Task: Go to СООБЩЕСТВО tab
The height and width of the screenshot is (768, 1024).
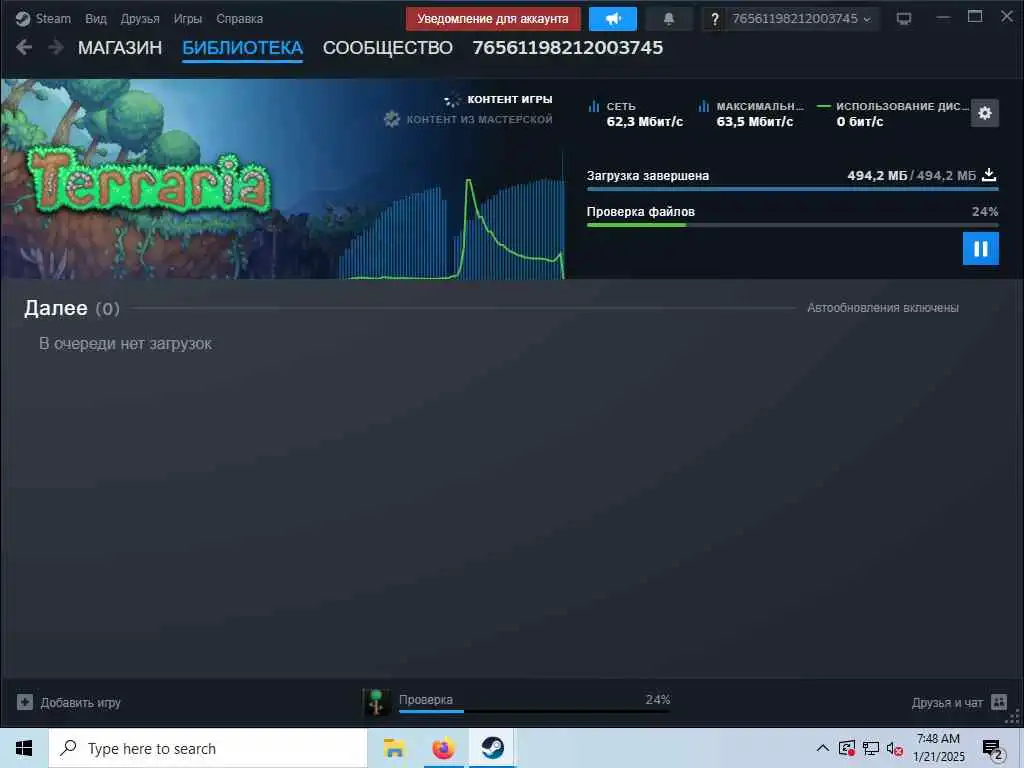Action: (387, 48)
